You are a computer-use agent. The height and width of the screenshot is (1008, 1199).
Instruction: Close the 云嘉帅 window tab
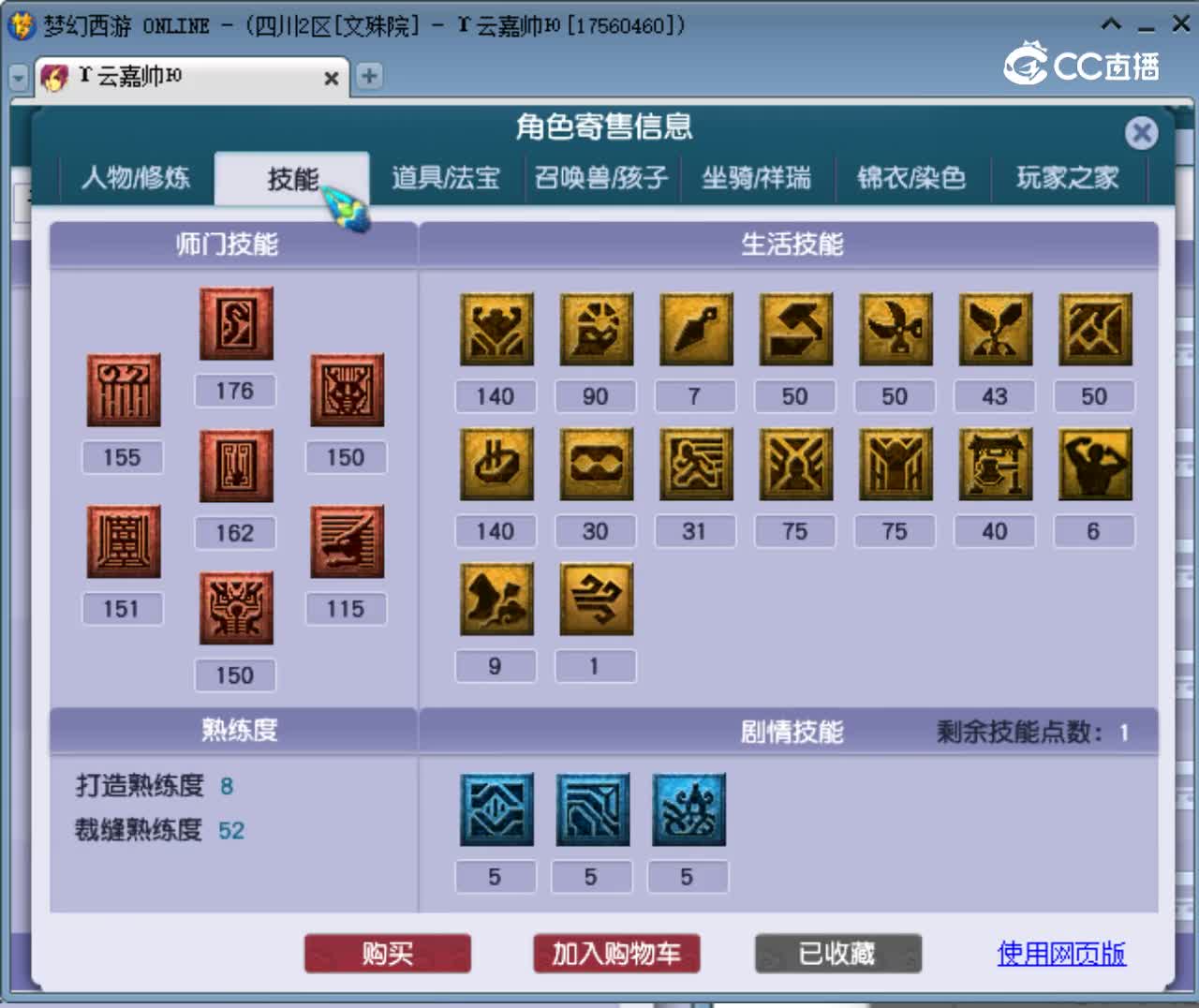(331, 79)
